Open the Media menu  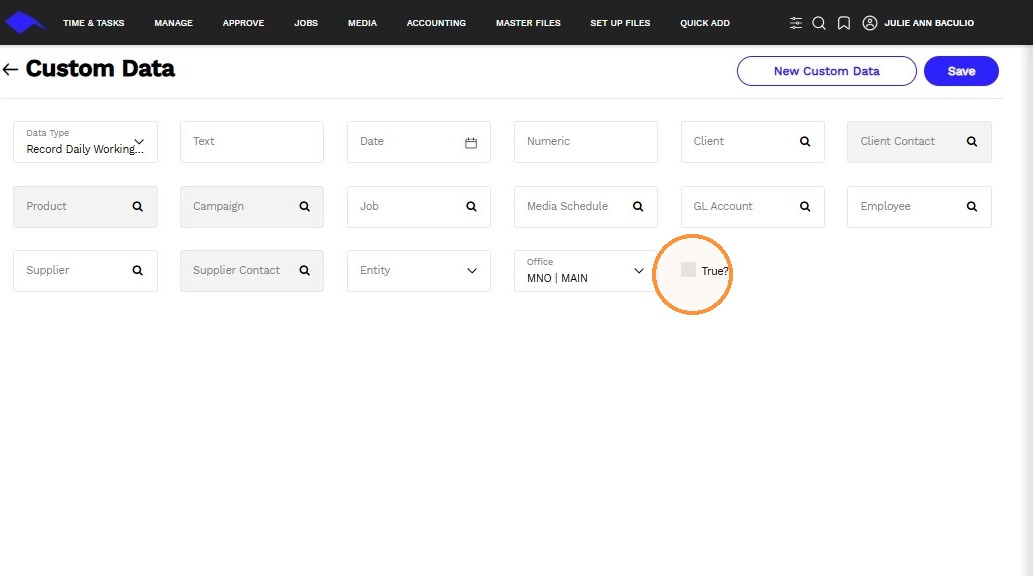click(x=362, y=23)
